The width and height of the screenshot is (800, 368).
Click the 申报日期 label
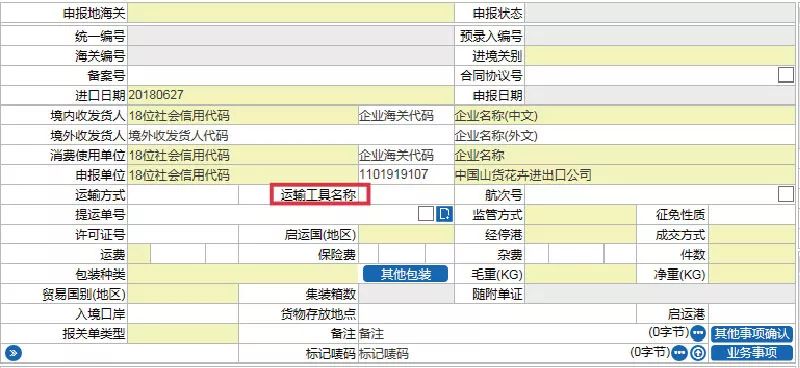click(x=497, y=95)
